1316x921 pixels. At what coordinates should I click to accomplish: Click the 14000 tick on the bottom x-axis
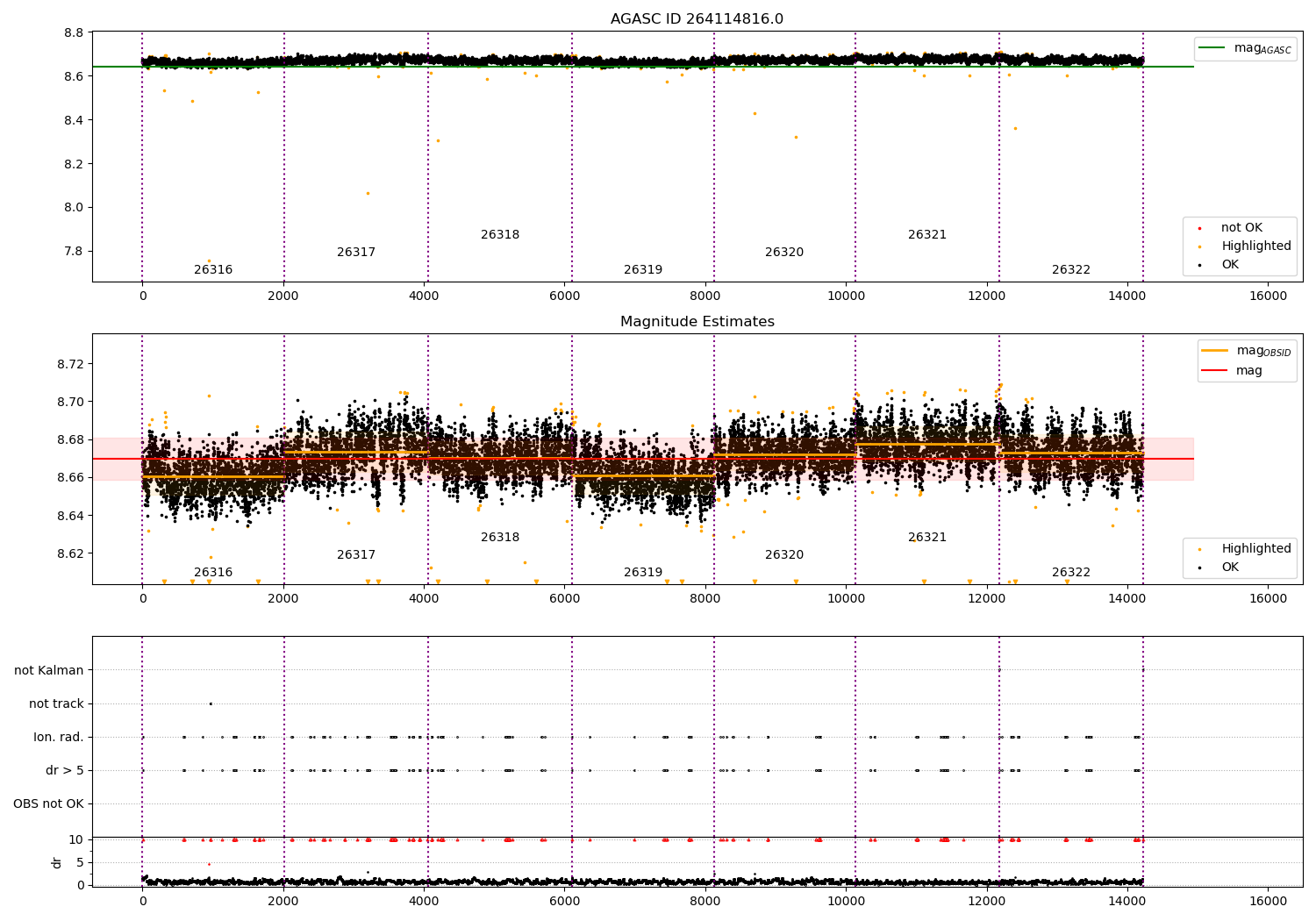pyautogui.click(x=1127, y=901)
